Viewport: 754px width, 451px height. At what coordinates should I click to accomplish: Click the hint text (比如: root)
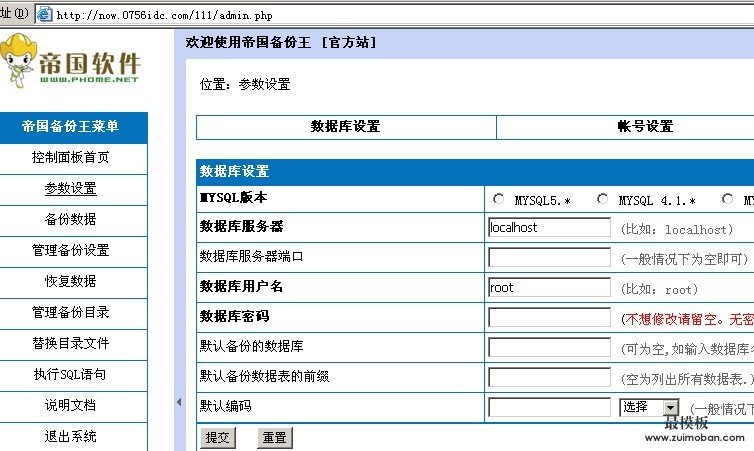coord(659,289)
